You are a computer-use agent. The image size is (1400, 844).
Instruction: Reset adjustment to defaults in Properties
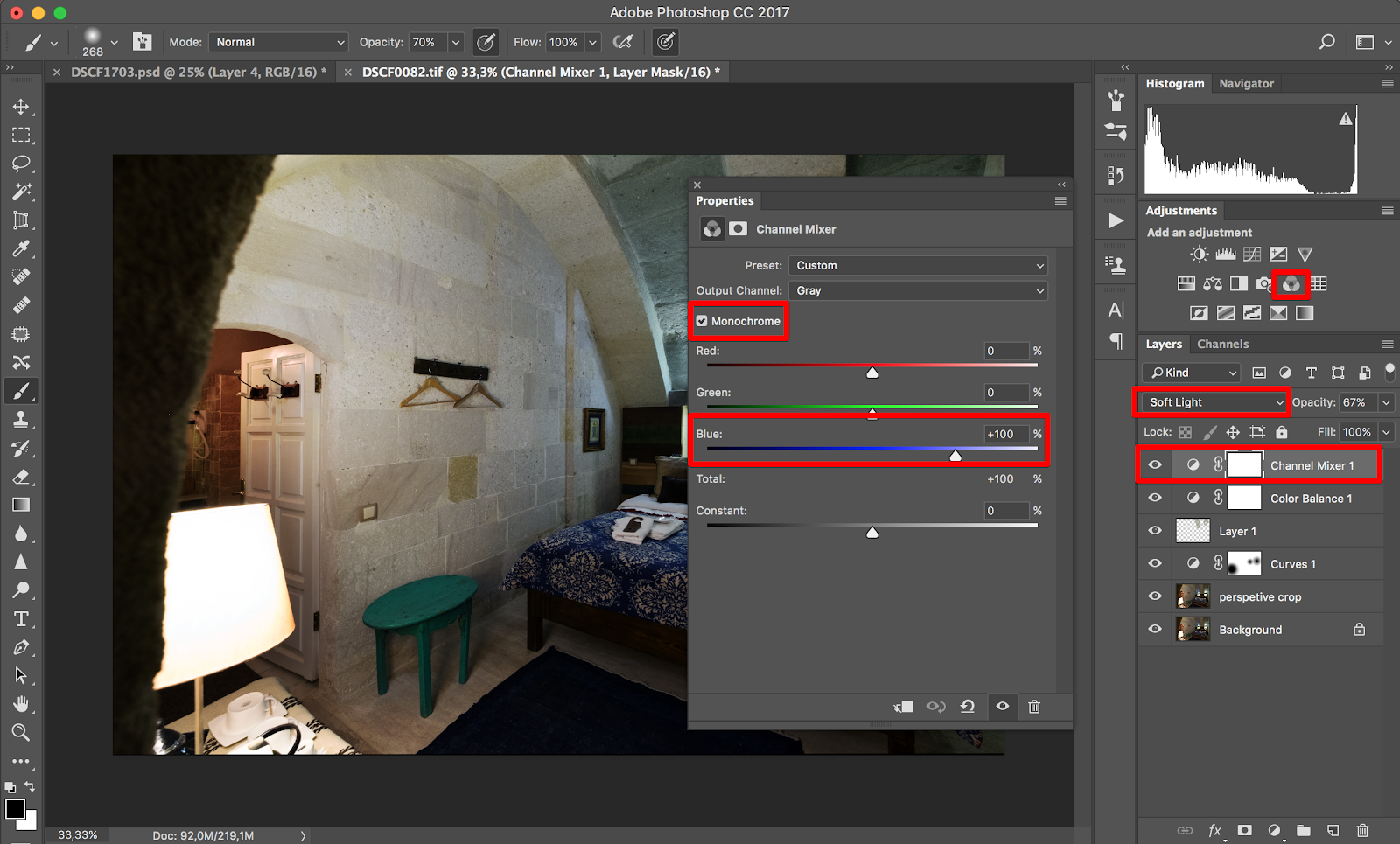pyautogui.click(x=968, y=707)
